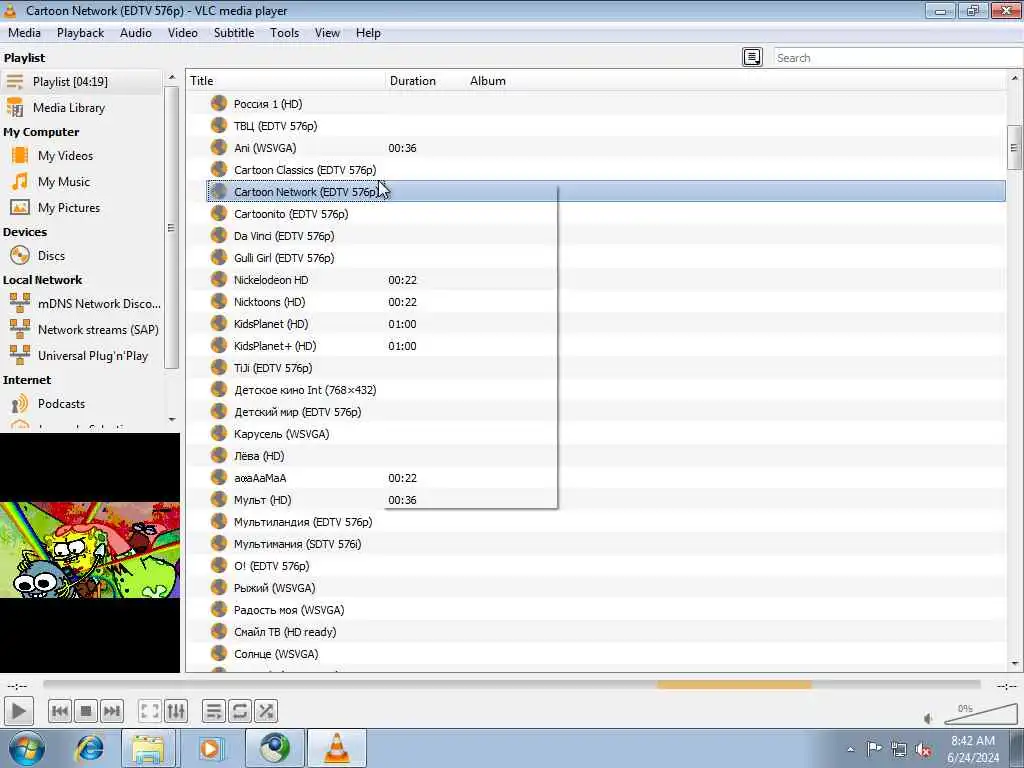Open the Subtitle menu

coord(234,33)
